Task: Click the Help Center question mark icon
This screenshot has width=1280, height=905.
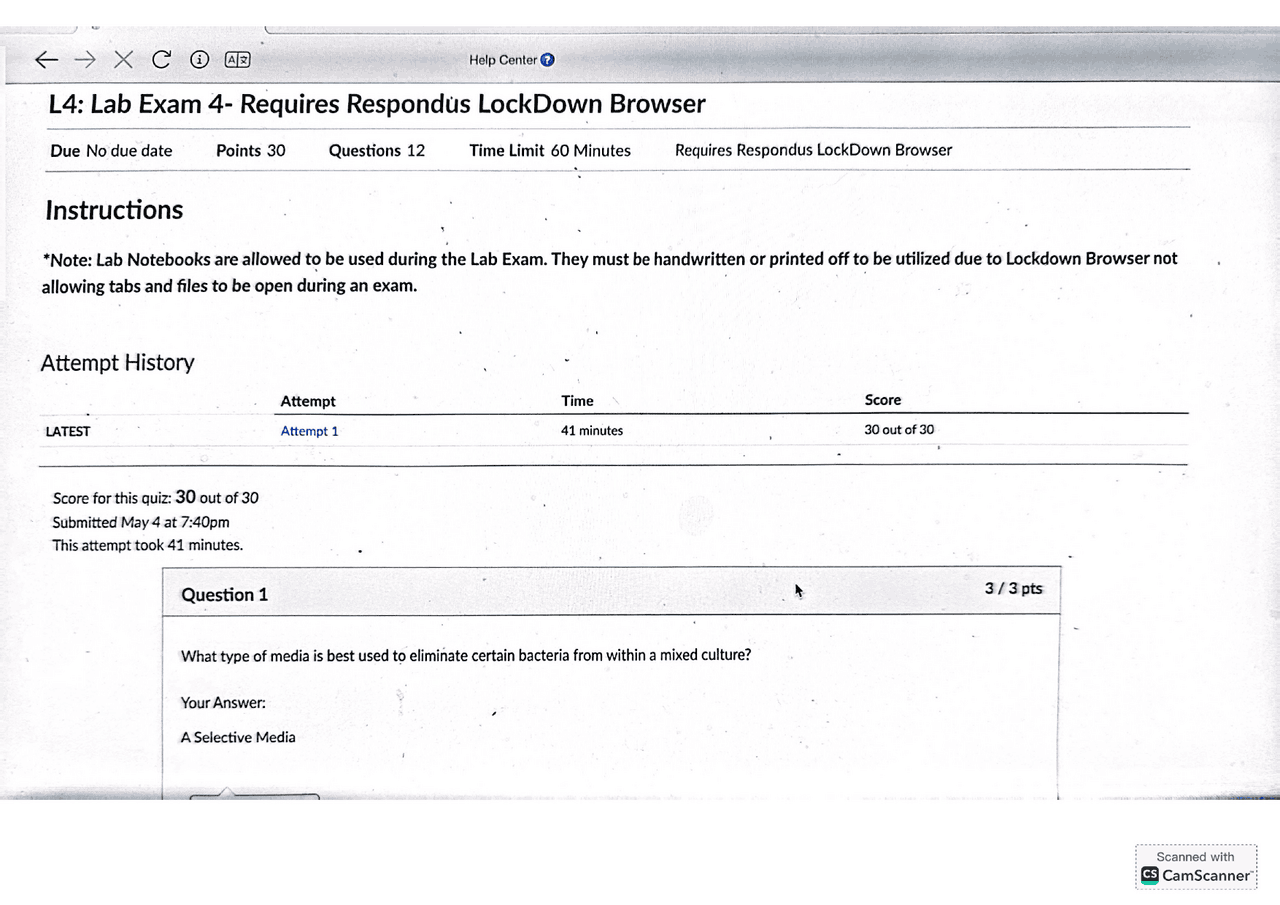Action: coord(547,60)
